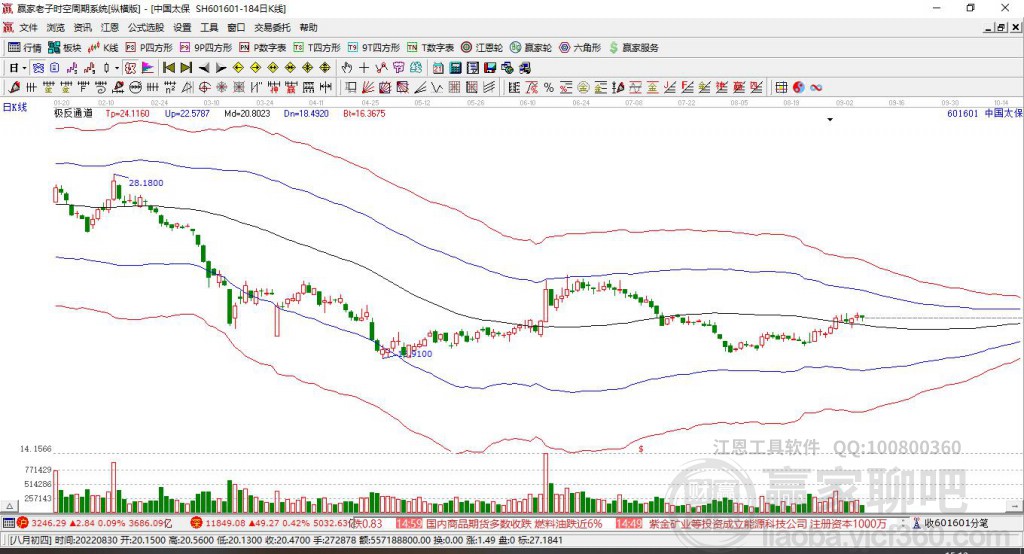Open the 帮助 menu
Image resolution: width=1024 pixels, height=554 pixels.
(308, 27)
